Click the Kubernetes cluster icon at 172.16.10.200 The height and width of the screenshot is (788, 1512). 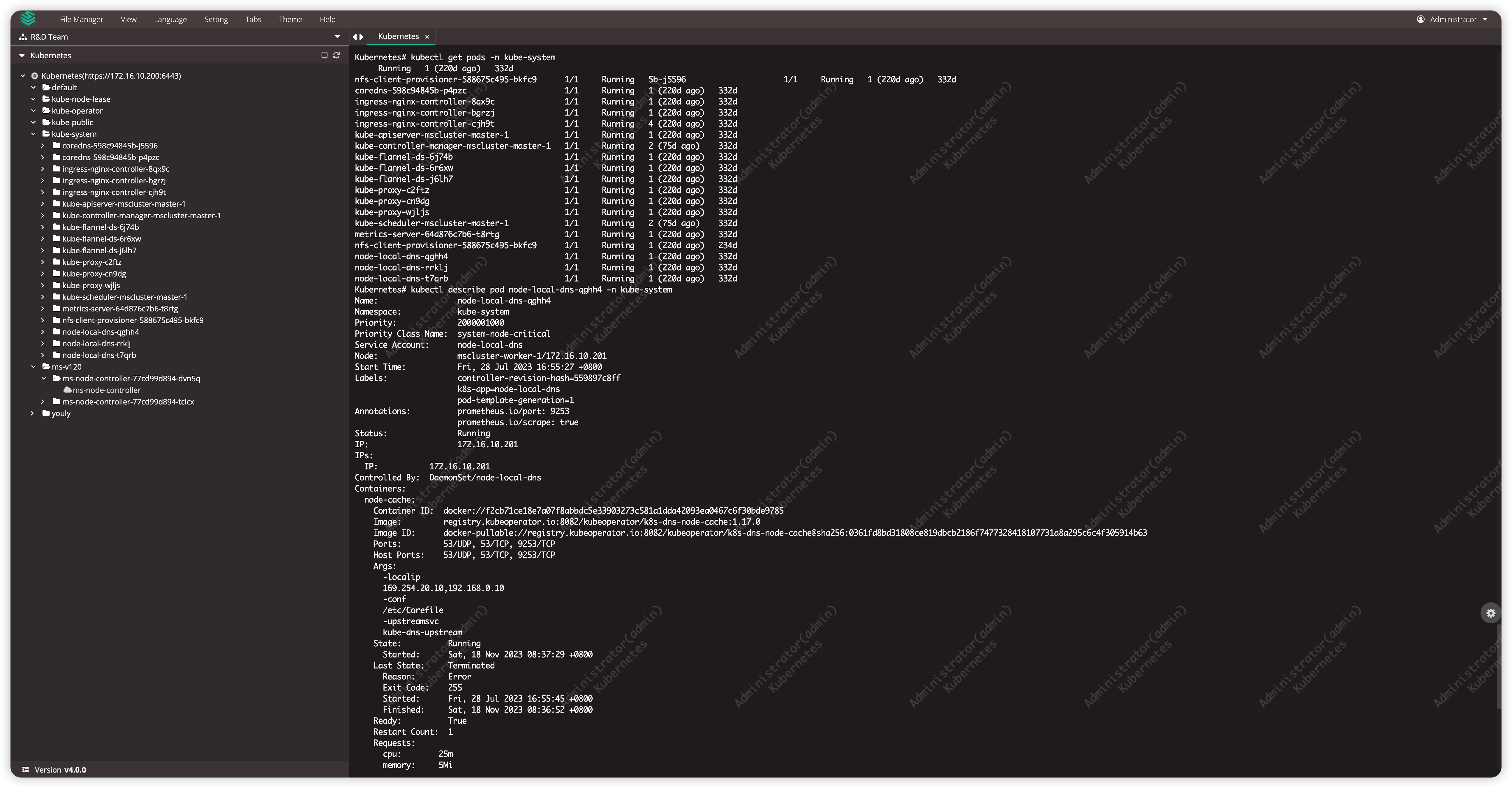pos(35,76)
